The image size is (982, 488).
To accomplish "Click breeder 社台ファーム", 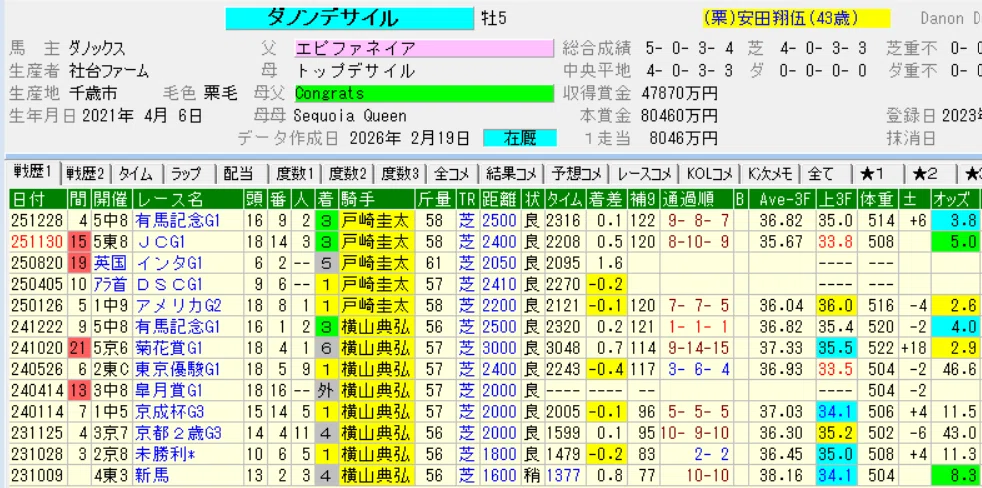I will pyautogui.click(x=109, y=71).
